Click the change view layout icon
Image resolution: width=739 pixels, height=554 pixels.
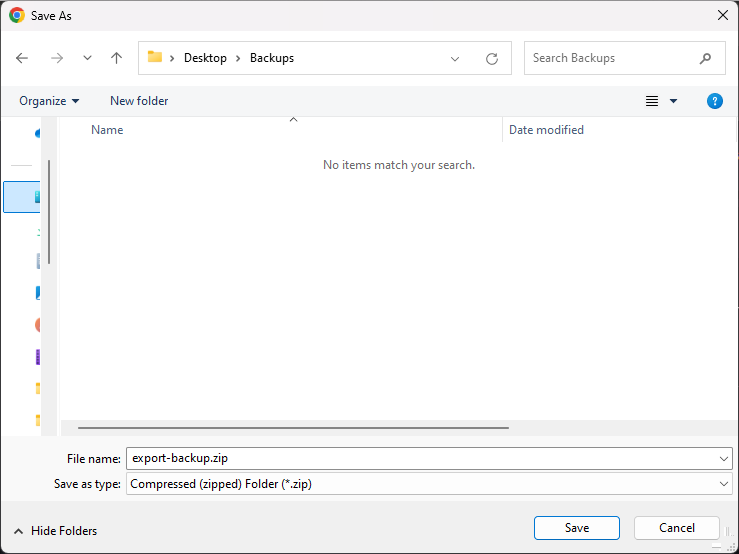(x=652, y=101)
